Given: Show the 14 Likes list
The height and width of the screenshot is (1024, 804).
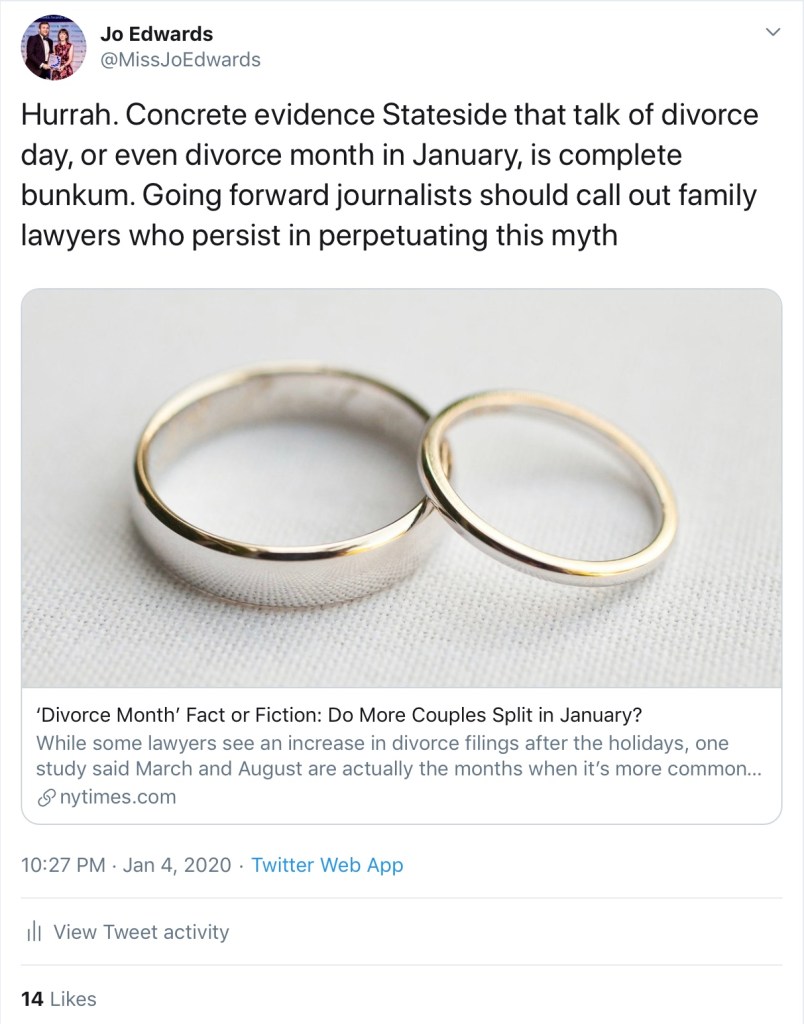Looking at the screenshot, I should coord(59,998).
